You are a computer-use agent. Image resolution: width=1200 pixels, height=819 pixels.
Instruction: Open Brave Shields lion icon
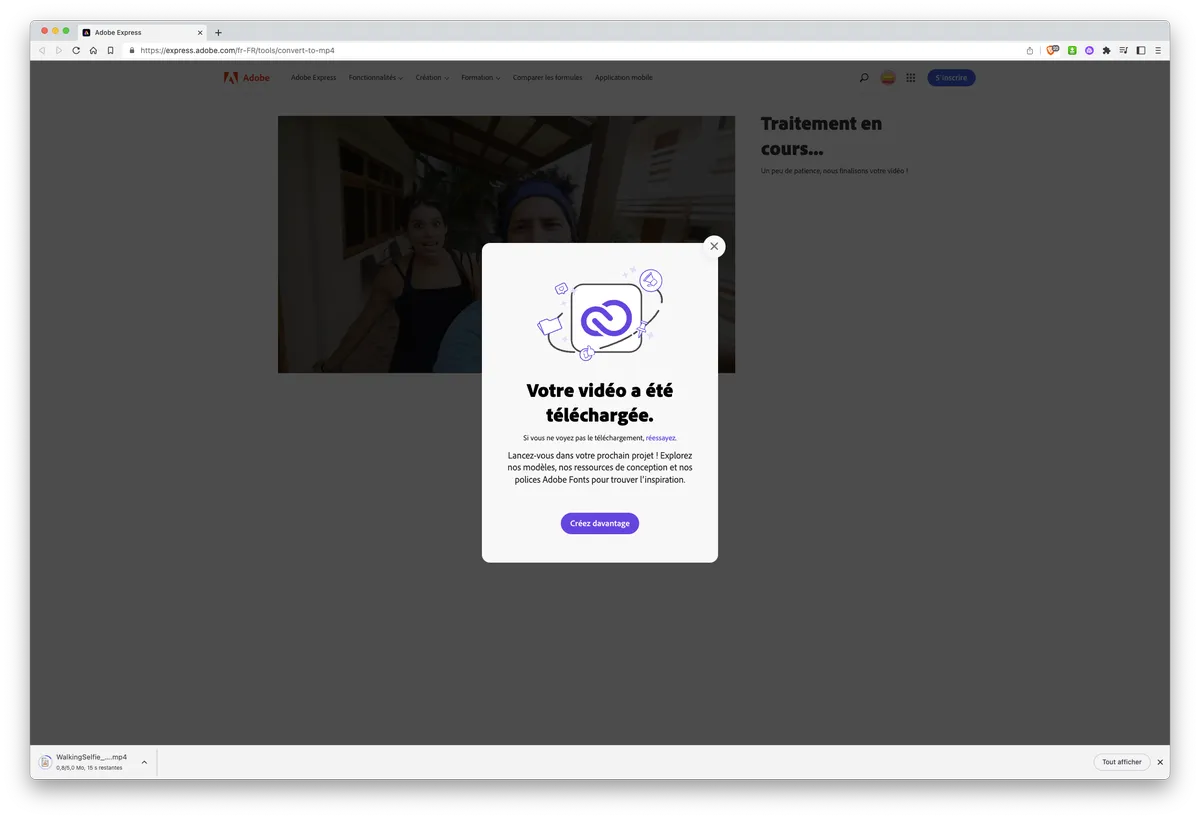point(1052,50)
